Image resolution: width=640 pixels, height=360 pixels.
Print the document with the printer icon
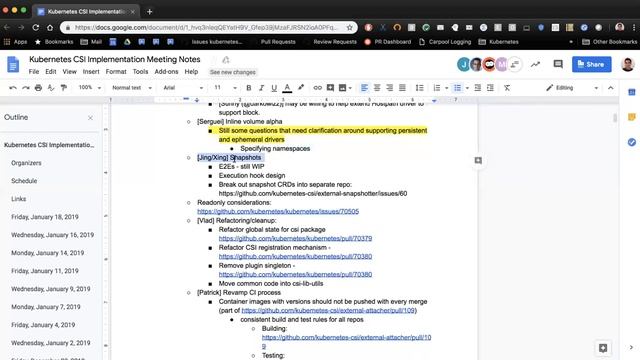pyautogui.click(x=38, y=88)
